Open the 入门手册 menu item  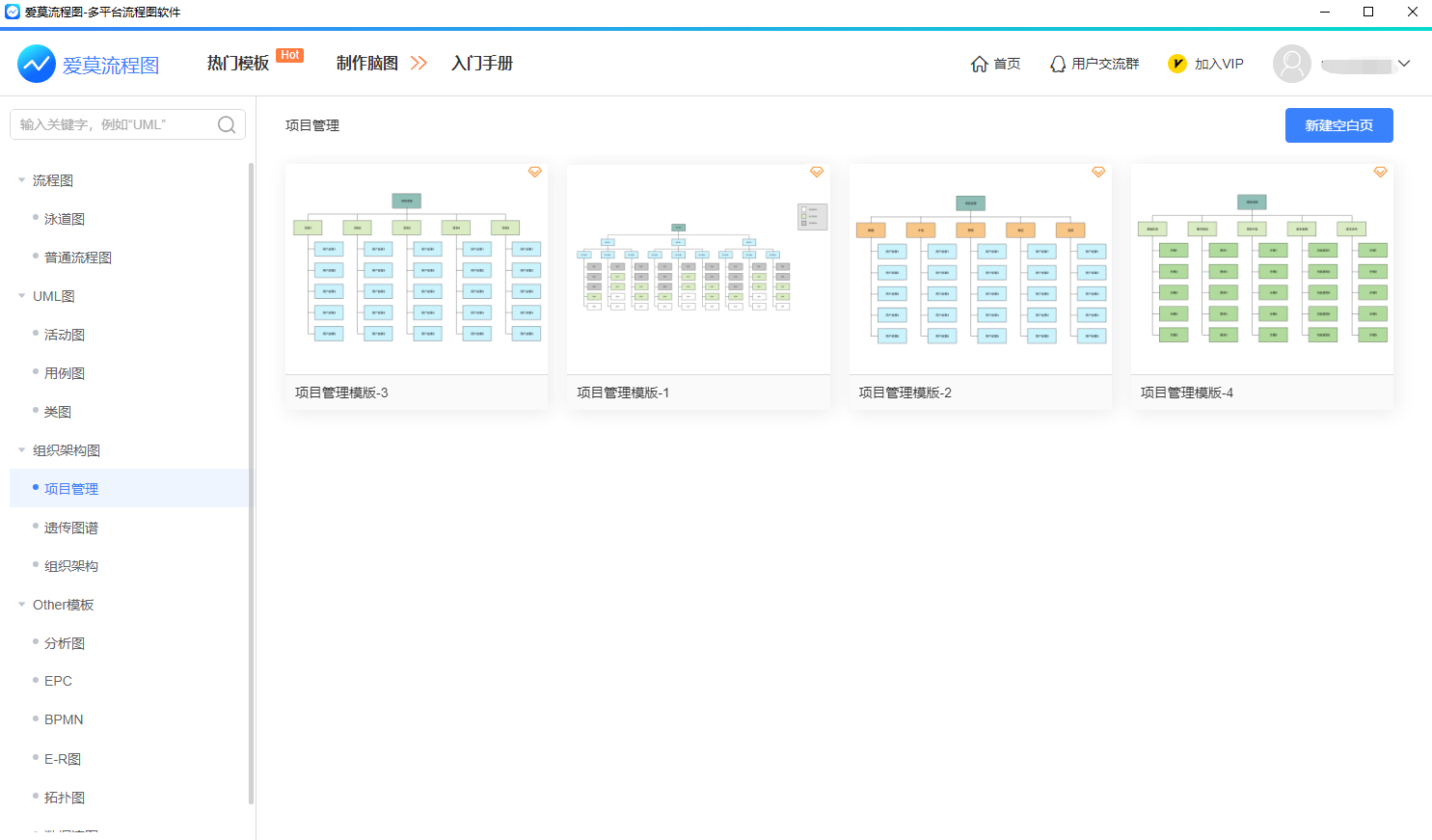[x=482, y=64]
